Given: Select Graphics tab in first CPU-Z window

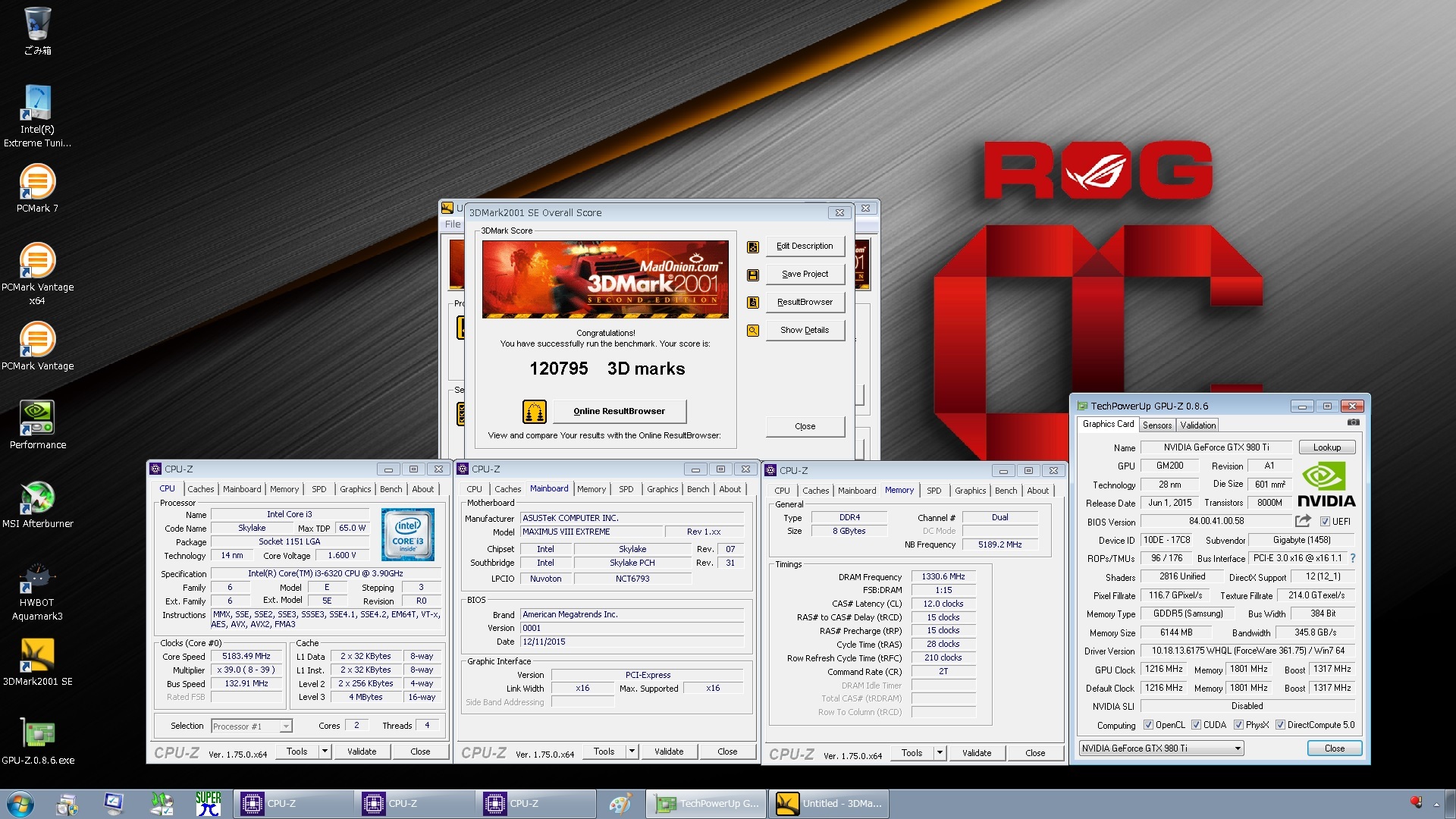Looking at the screenshot, I should (x=355, y=489).
